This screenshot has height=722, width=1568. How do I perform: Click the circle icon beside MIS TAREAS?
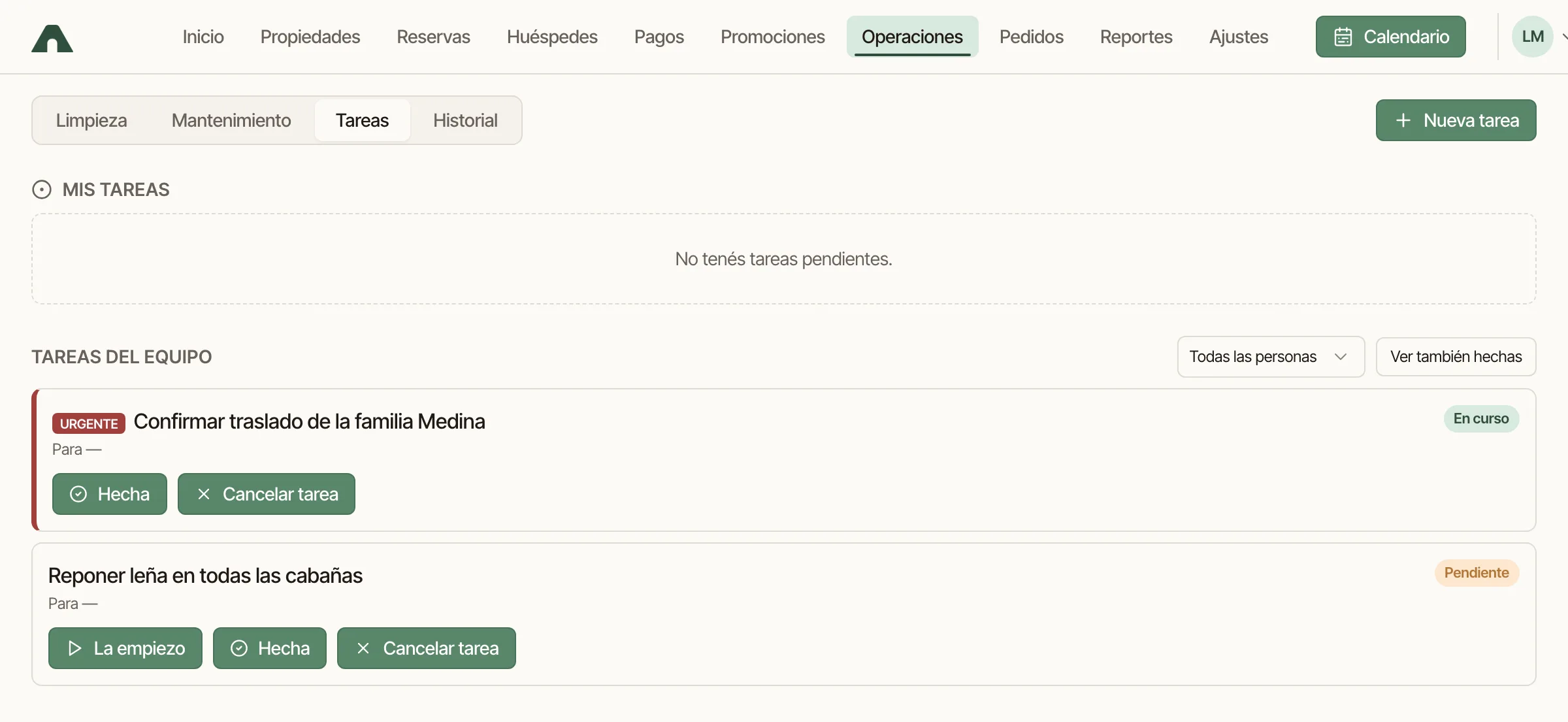(x=42, y=189)
